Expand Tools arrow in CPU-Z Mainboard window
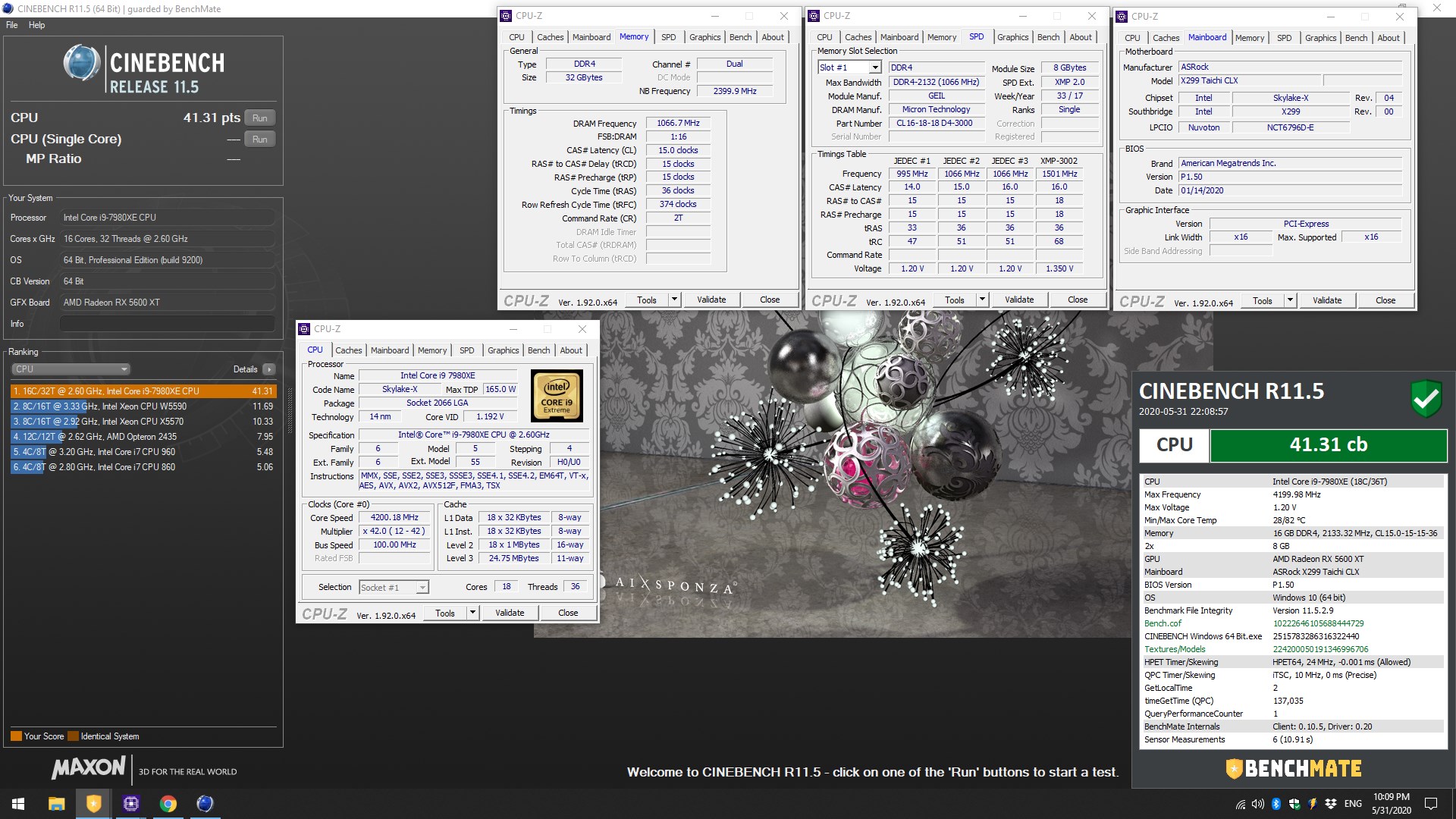1456x819 pixels. pos(1289,301)
